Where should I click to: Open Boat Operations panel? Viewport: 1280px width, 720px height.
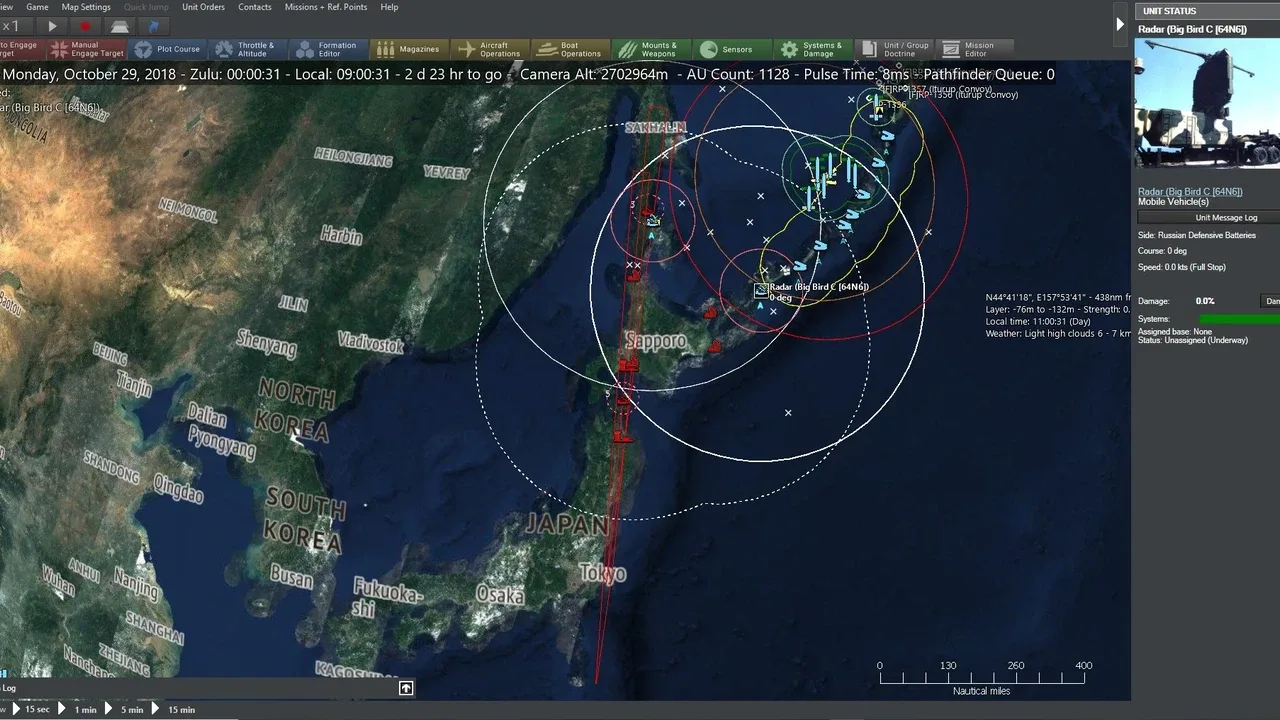(x=570, y=49)
